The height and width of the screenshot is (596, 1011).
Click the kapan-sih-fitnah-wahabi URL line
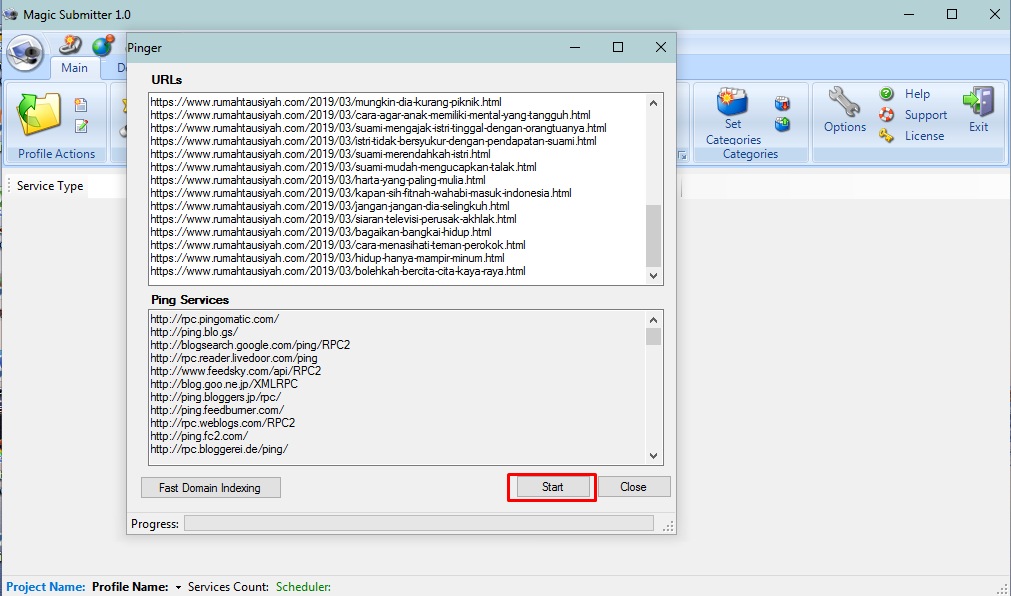tap(361, 193)
